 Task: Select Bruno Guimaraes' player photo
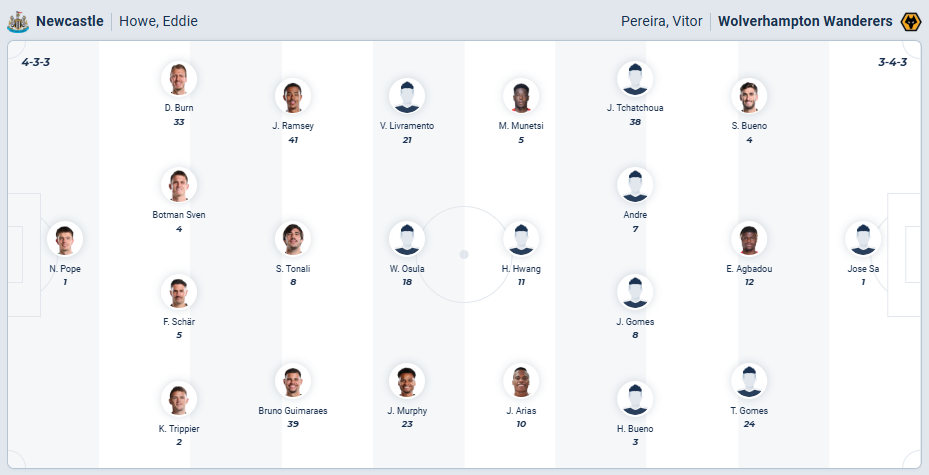293,381
